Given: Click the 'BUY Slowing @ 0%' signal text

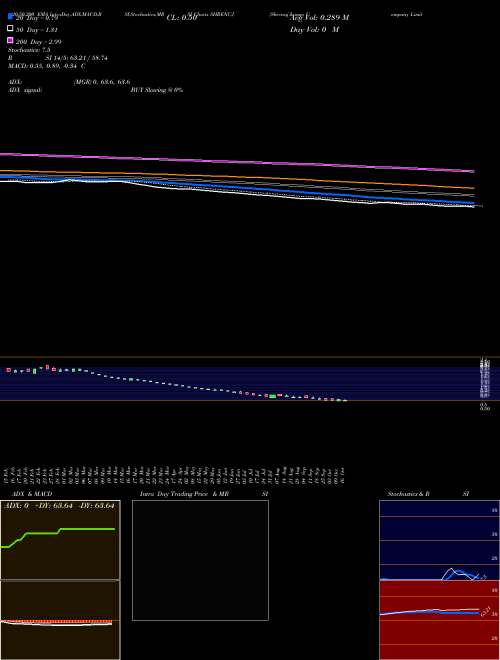Looking at the screenshot, I should click(x=157, y=90).
